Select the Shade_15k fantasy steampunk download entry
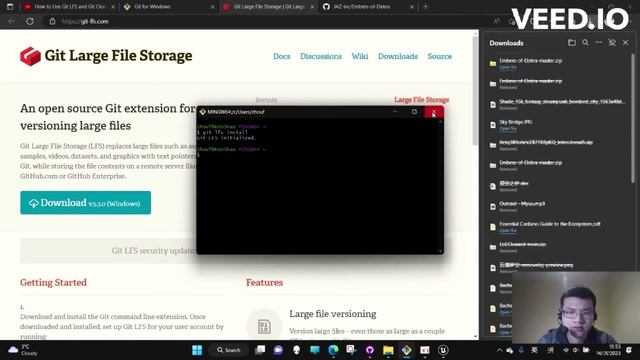The image size is (640, 360). pyautogui.click(x=558, y=104)
